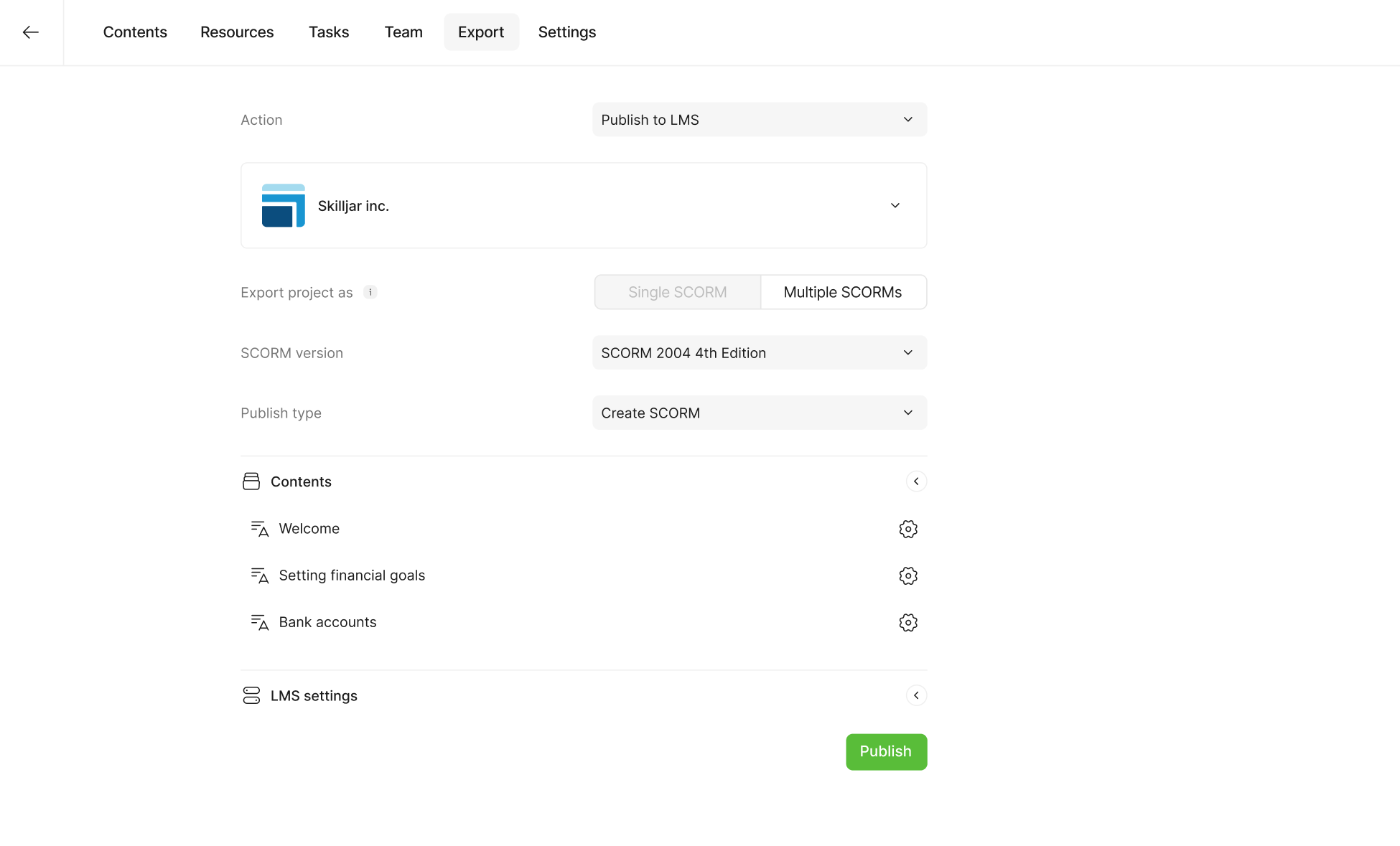Click gear icon beside Bank accounts

907,622
